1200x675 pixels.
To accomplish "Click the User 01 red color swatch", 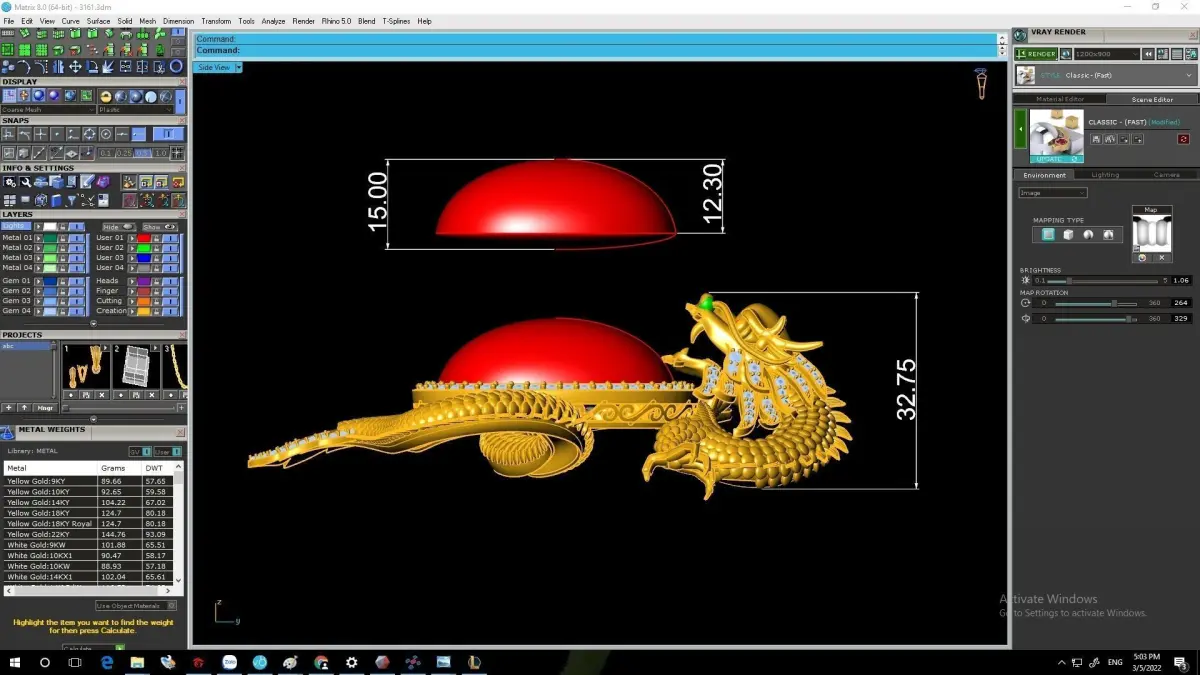I will 144,238.
